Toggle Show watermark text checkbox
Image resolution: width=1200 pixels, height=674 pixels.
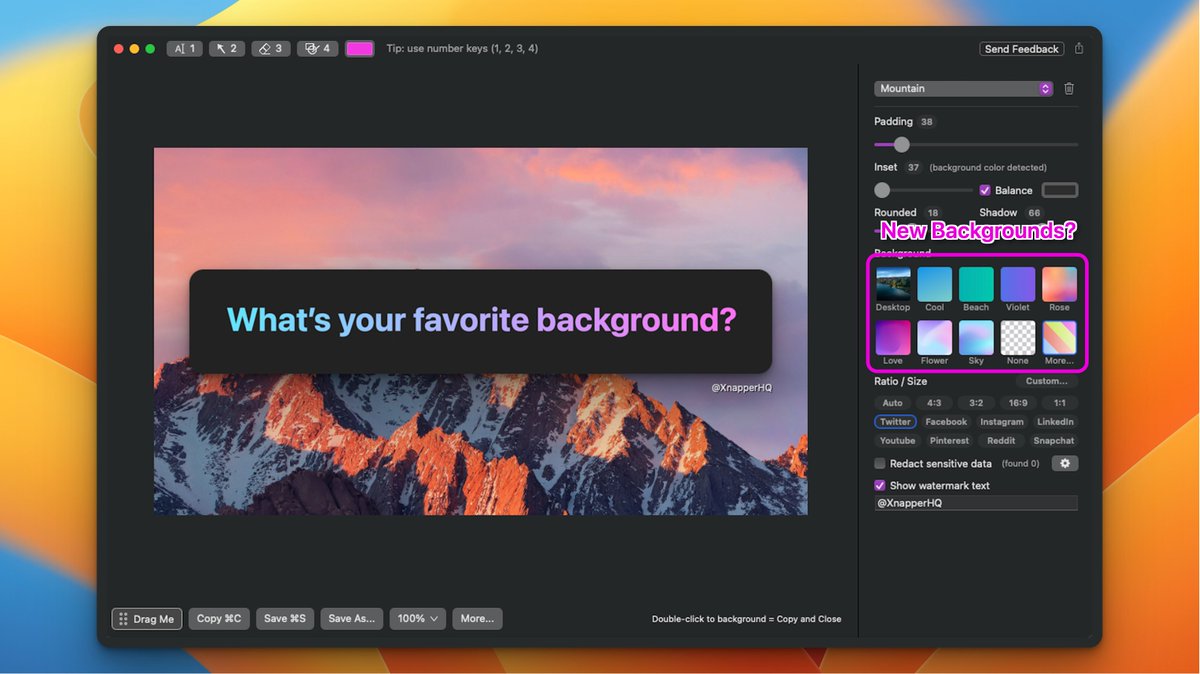point(880,485)
